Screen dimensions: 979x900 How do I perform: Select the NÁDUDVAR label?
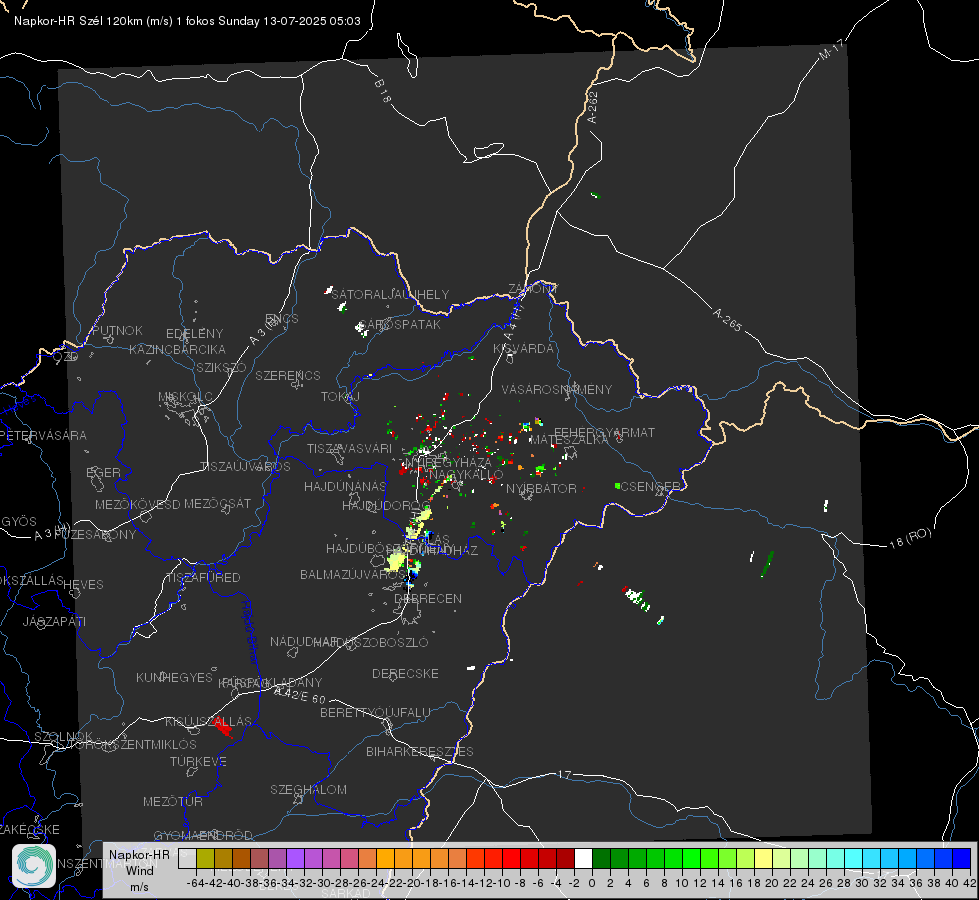click(303, 642)
